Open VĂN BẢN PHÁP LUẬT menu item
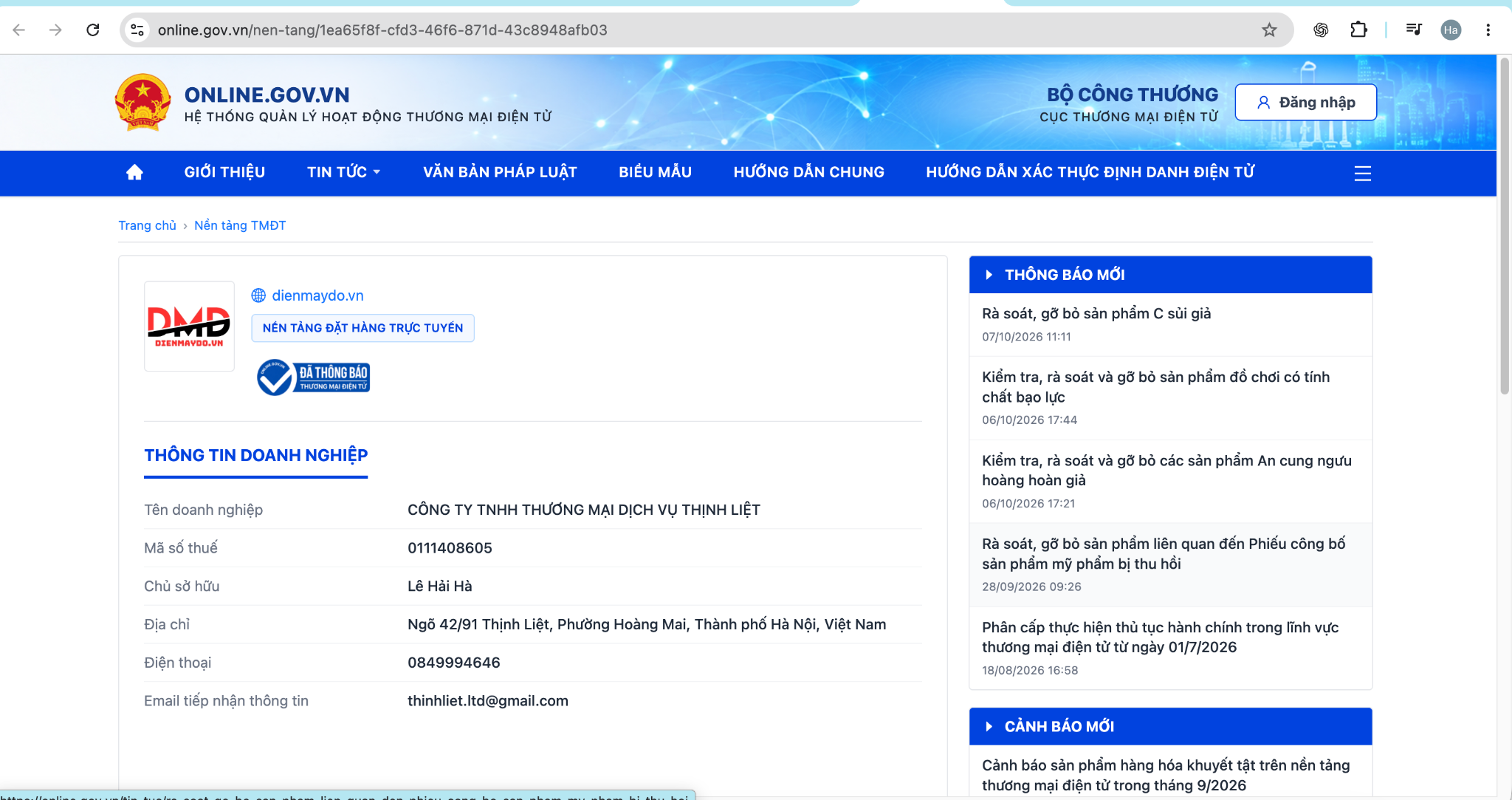The image size is (1512, 800). (x=500, y=172)
